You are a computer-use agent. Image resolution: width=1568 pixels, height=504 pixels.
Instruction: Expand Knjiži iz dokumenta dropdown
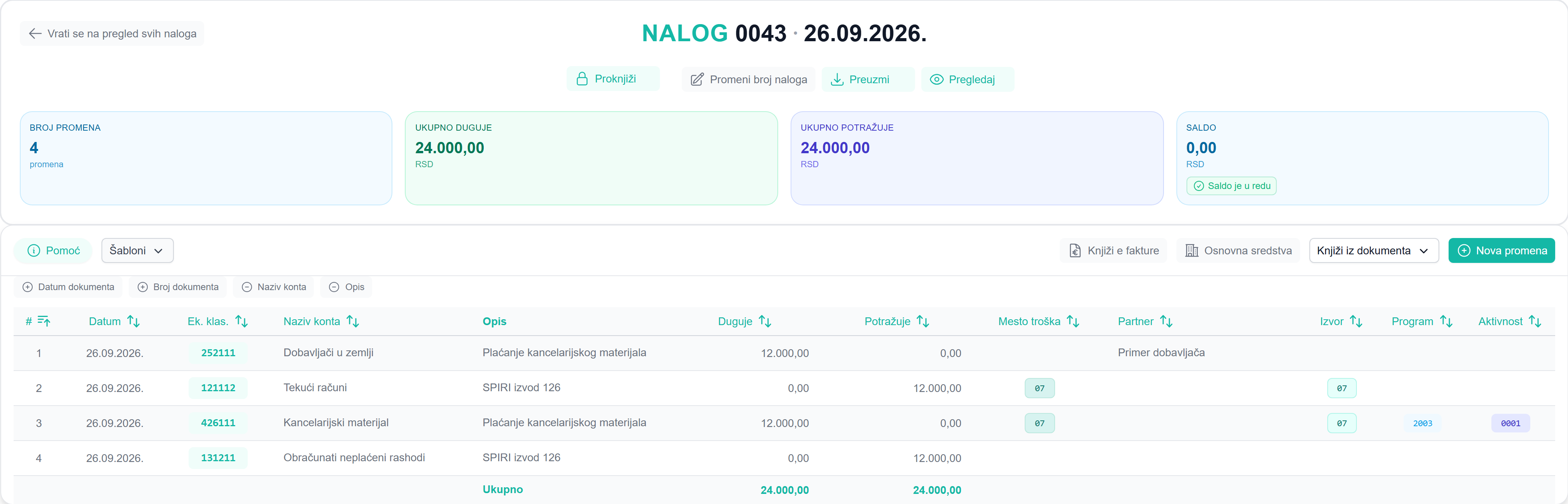click(1374, 251)
